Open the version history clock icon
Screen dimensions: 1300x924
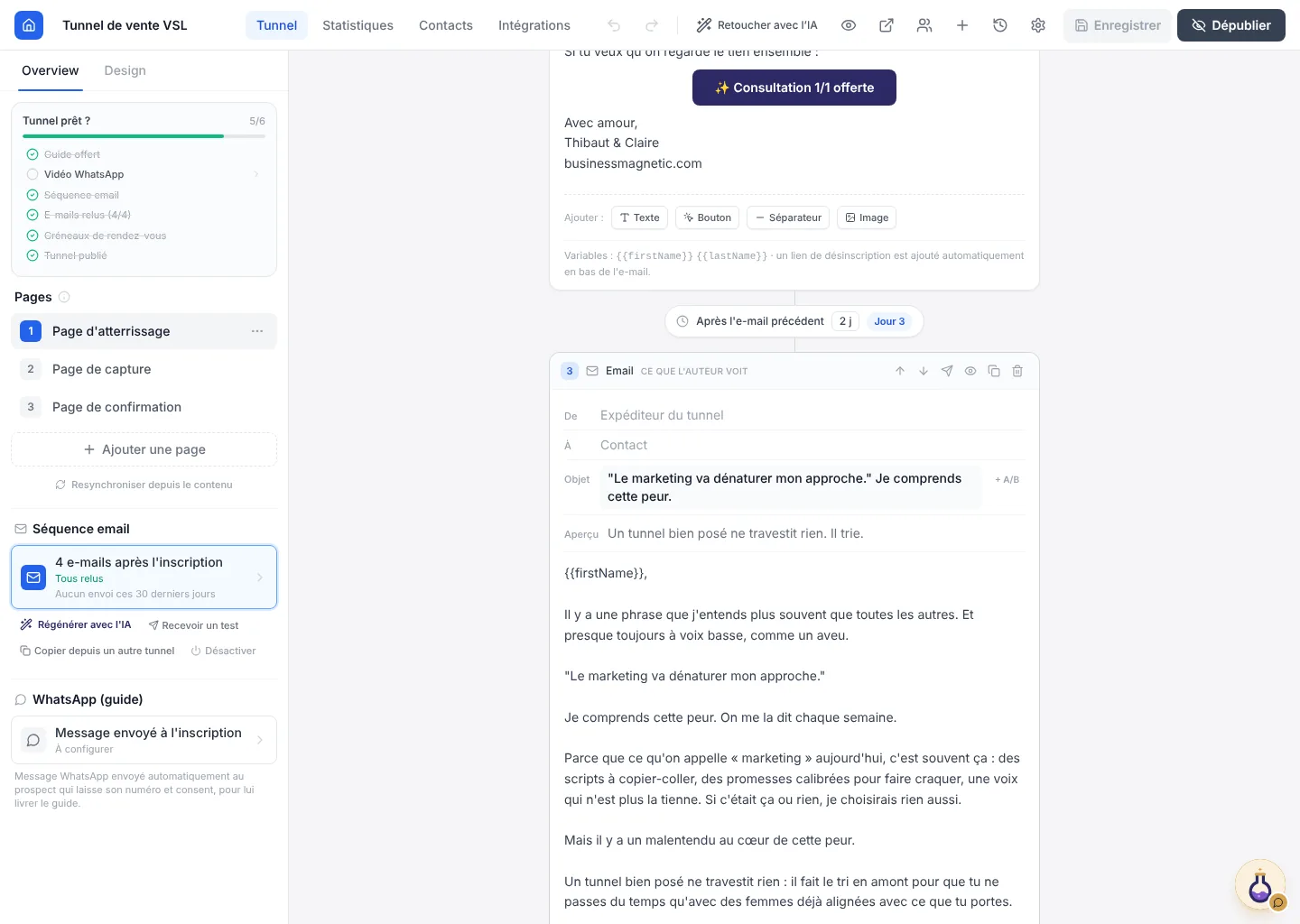click(x=1000, y=25)
